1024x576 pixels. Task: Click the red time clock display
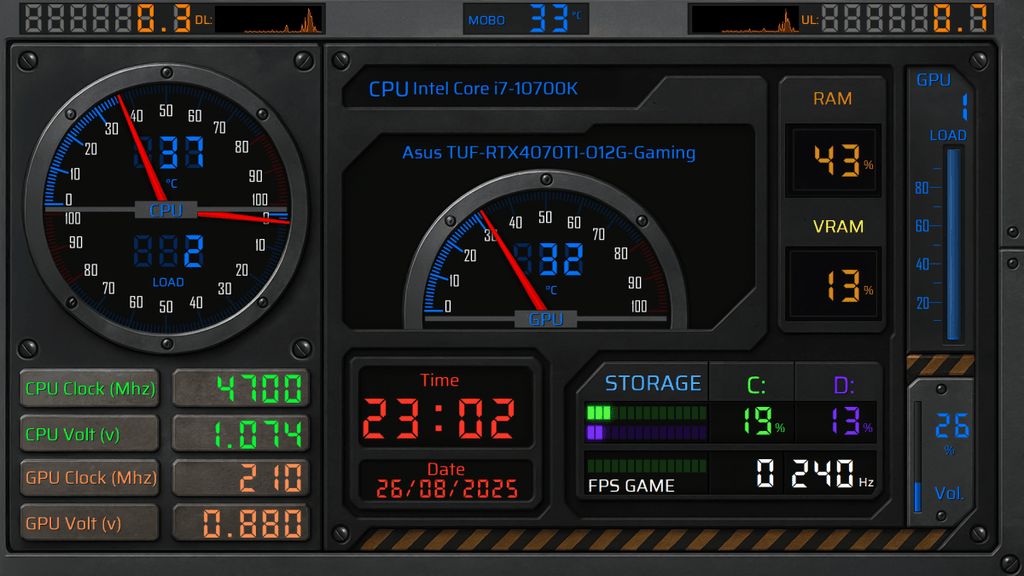tap(439, 418)
